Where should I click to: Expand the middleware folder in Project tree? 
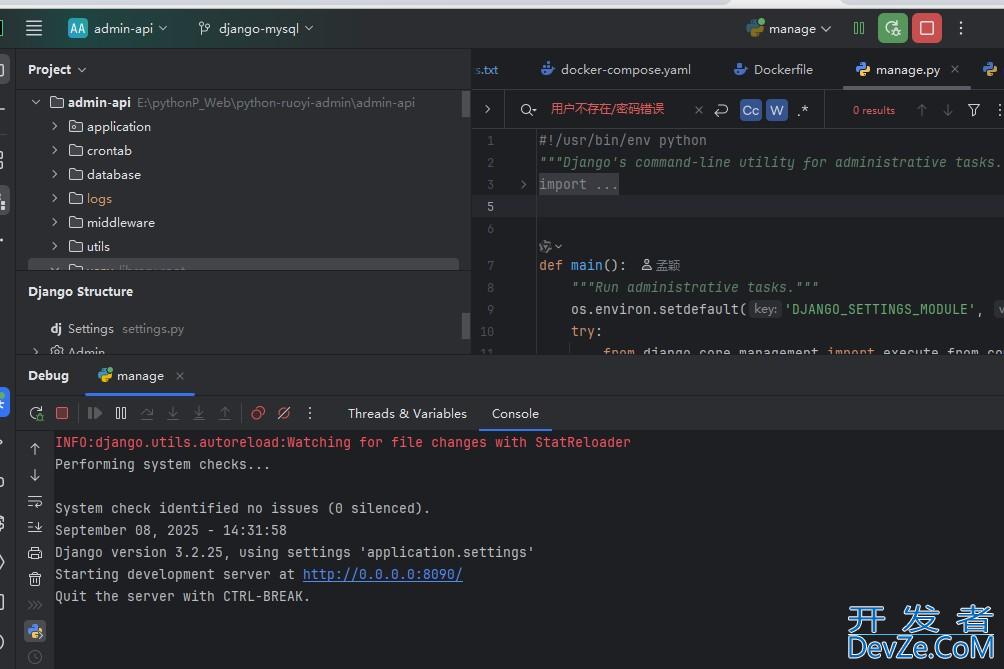(55, 222)
